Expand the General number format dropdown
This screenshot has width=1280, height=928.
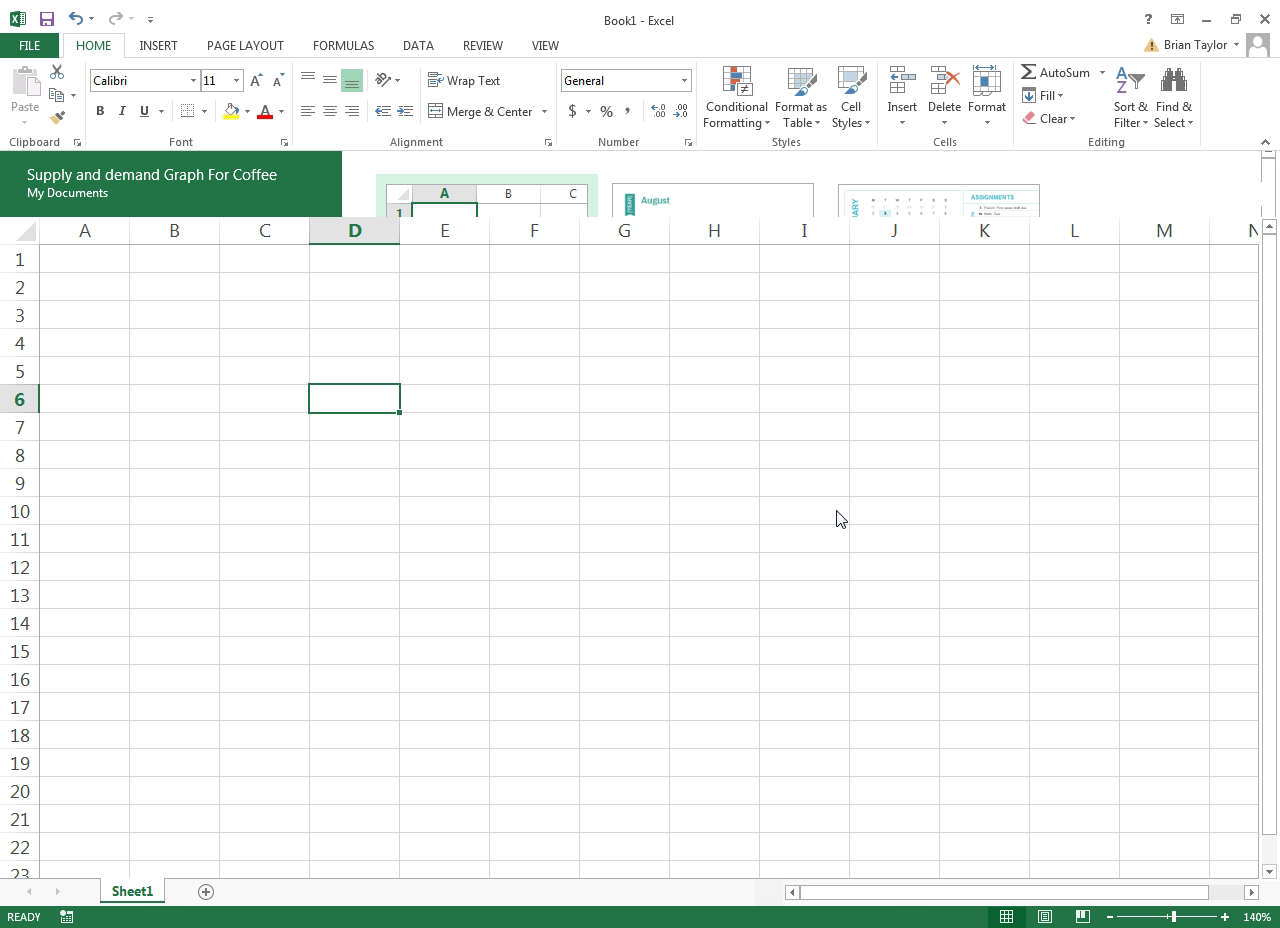[685, 81]
